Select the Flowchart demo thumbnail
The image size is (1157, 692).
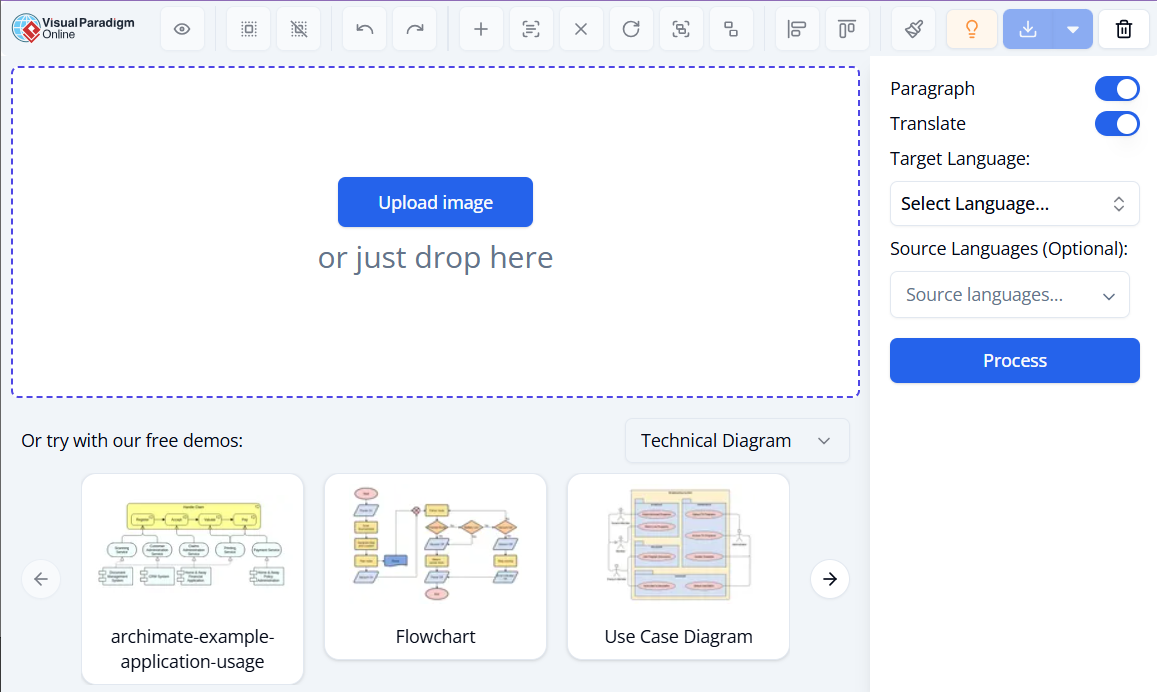(x=435, y=543)
